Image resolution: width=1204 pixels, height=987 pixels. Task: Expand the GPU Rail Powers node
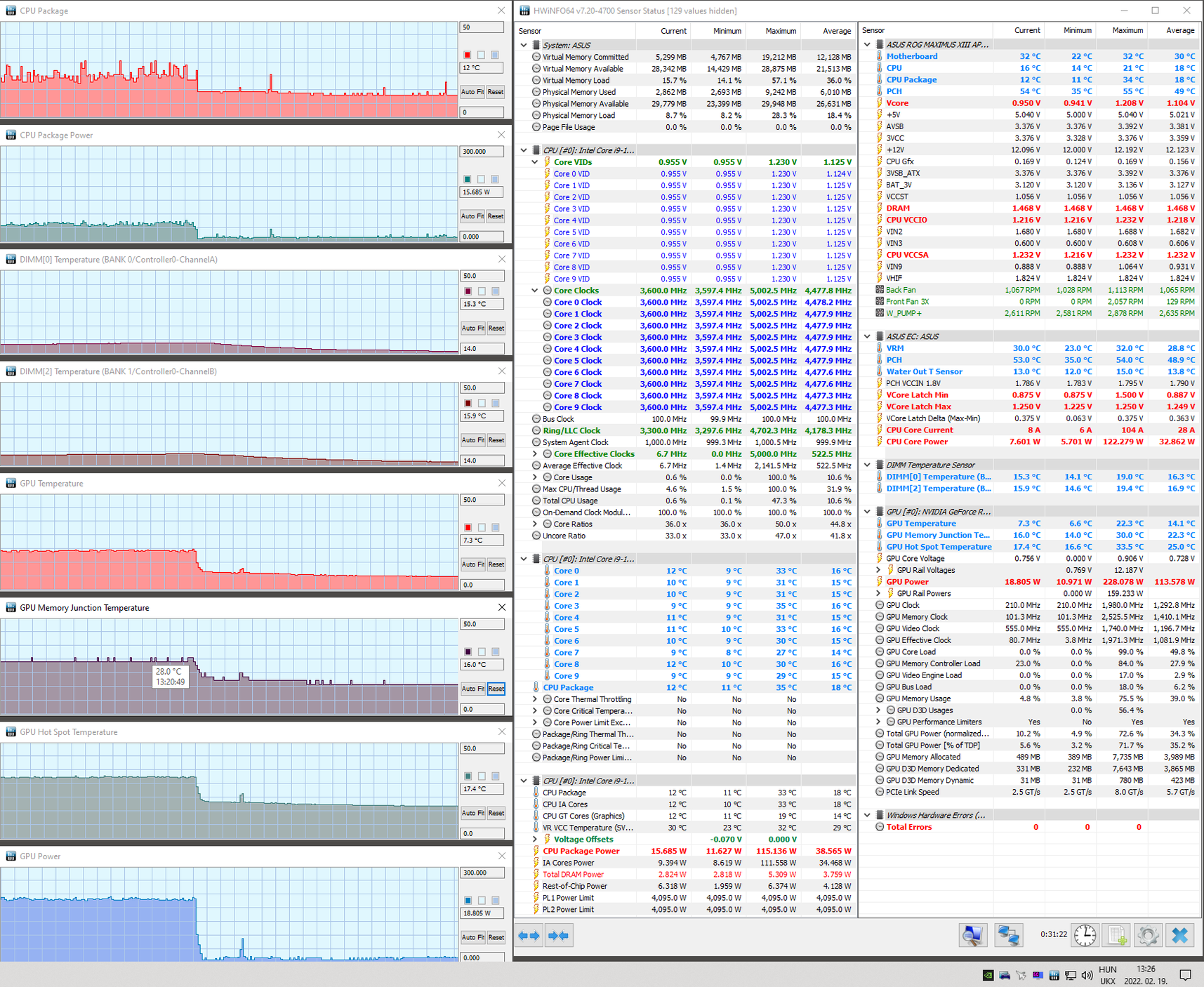[878, 593]
